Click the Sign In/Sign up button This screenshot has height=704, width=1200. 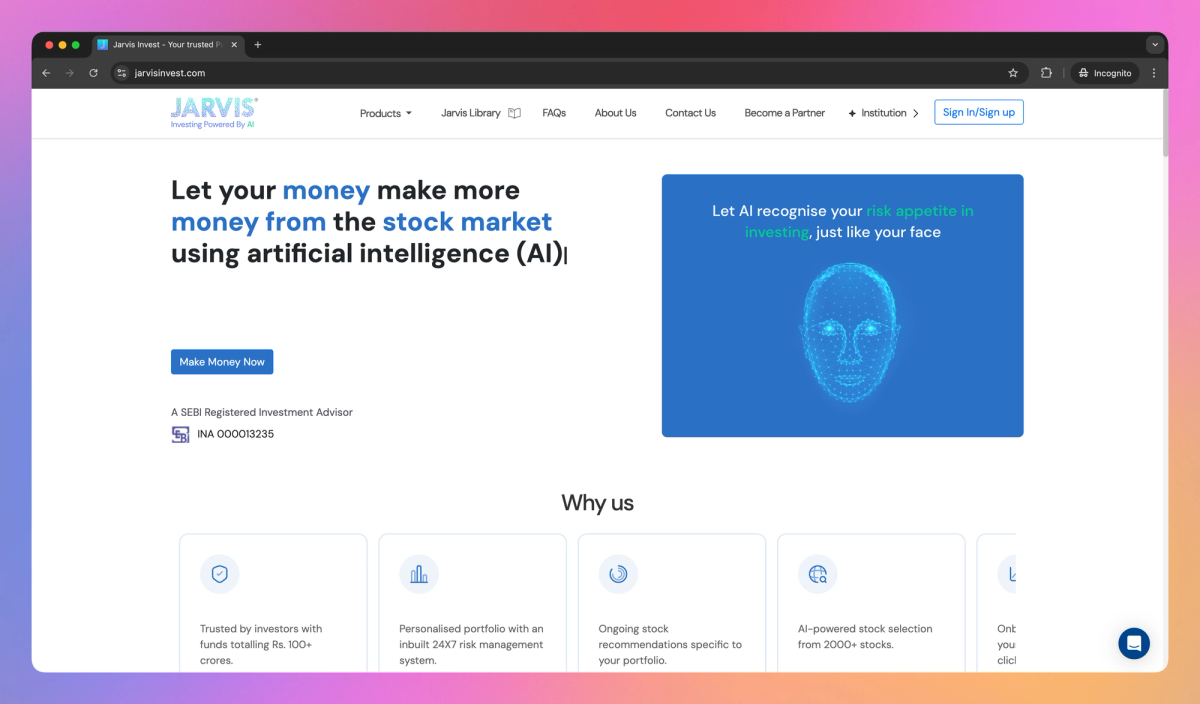[x=979, y=112]
